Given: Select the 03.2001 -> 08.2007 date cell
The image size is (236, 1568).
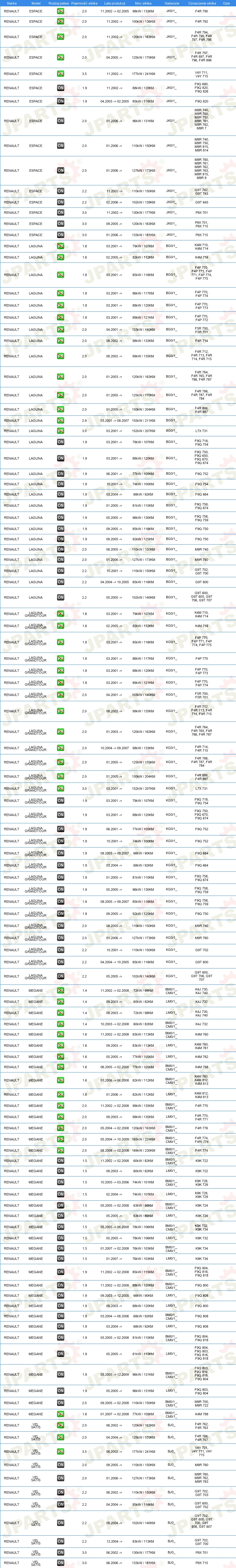Looking at the screenshot, I should (114, 420).
